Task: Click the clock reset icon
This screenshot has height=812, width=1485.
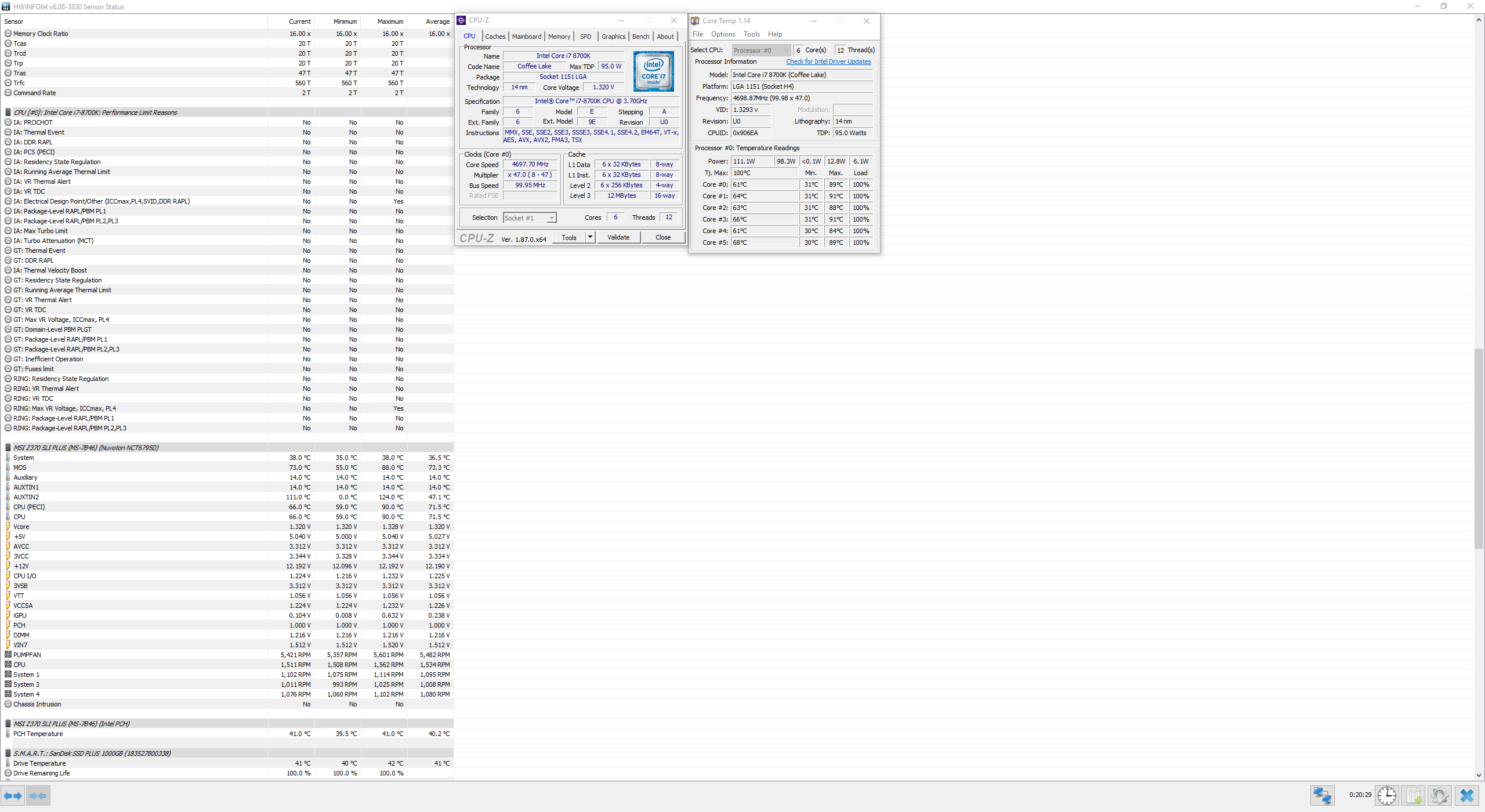Action: click(x=1387, y=795)
